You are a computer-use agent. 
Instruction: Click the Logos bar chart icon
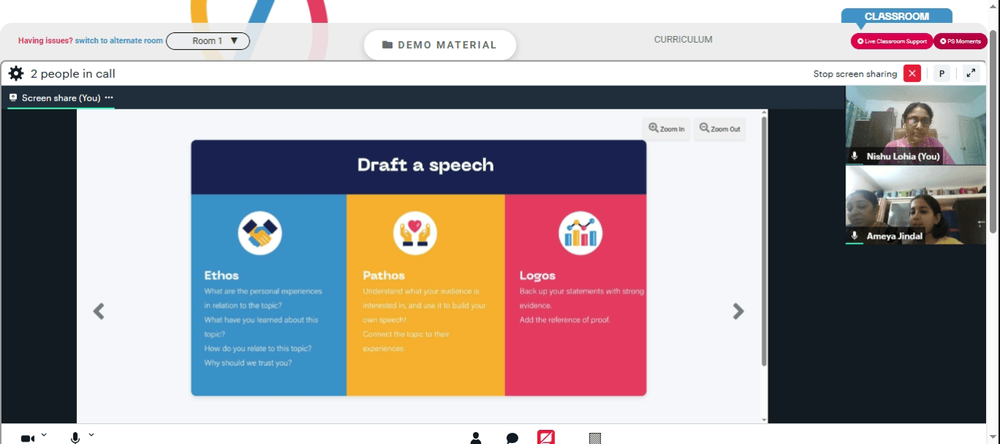tap(580, 233)
